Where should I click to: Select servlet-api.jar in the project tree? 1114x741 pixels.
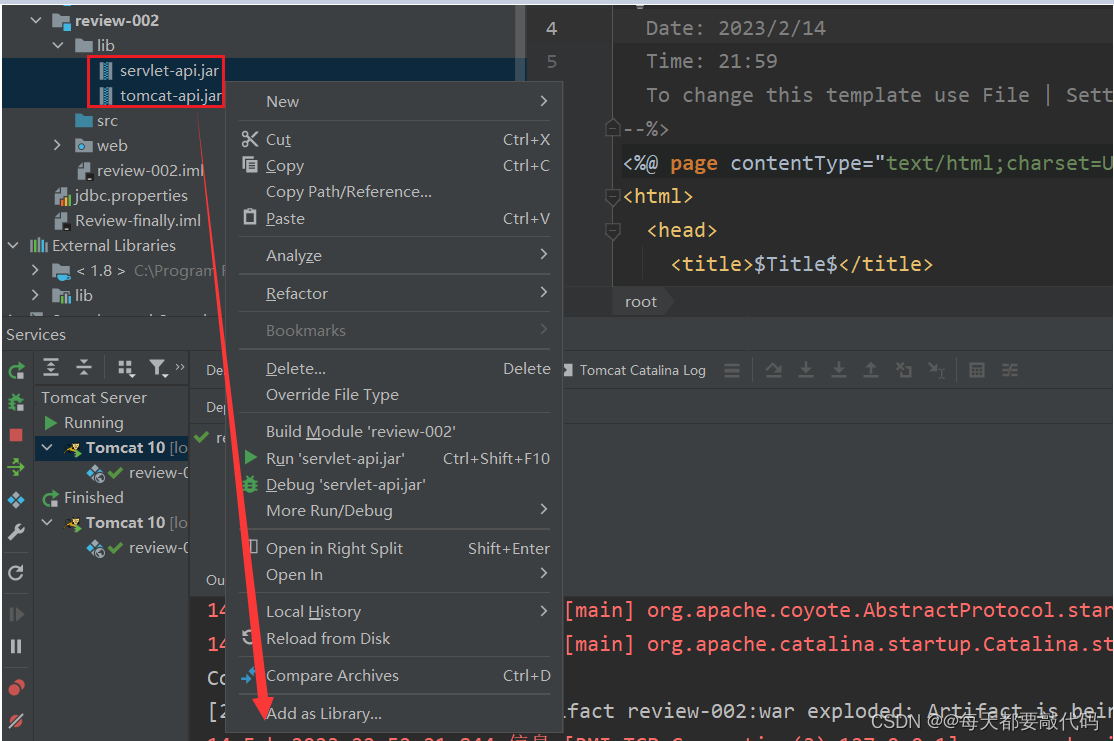click(169, 70)
